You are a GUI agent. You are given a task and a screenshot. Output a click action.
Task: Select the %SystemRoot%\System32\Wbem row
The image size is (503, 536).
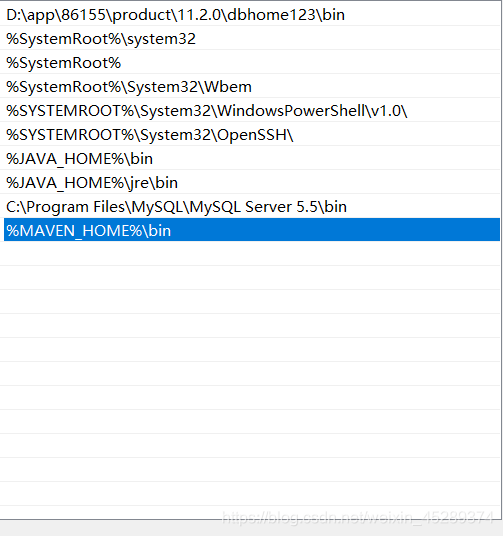click(251, 87)
